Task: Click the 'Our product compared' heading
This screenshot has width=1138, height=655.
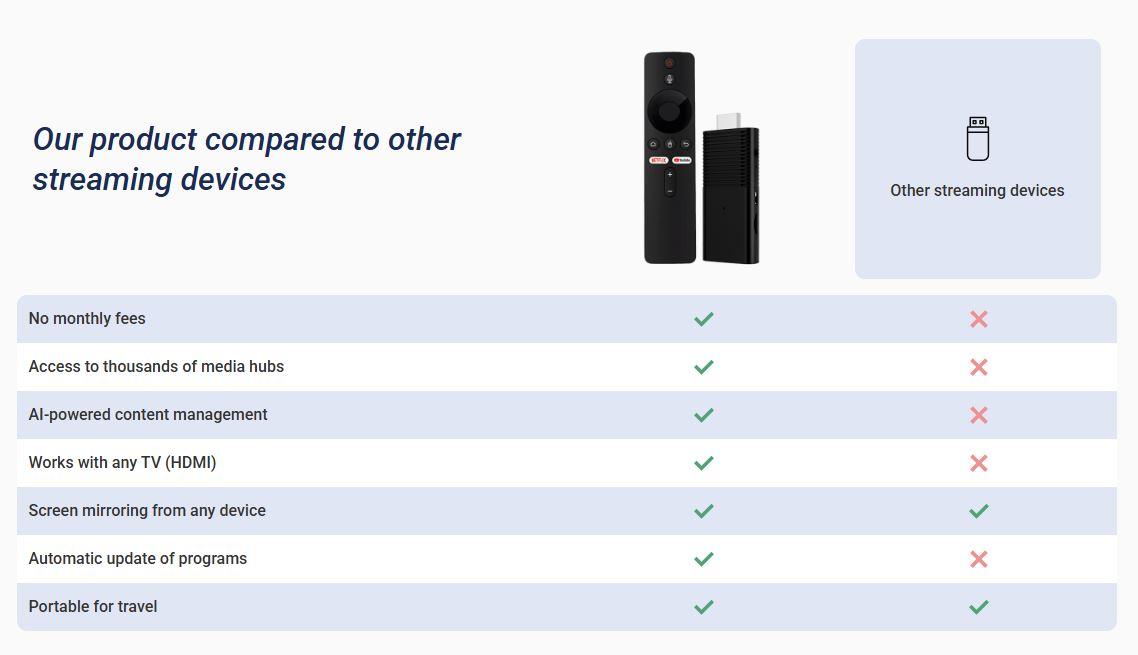Action: pos(246,159)
